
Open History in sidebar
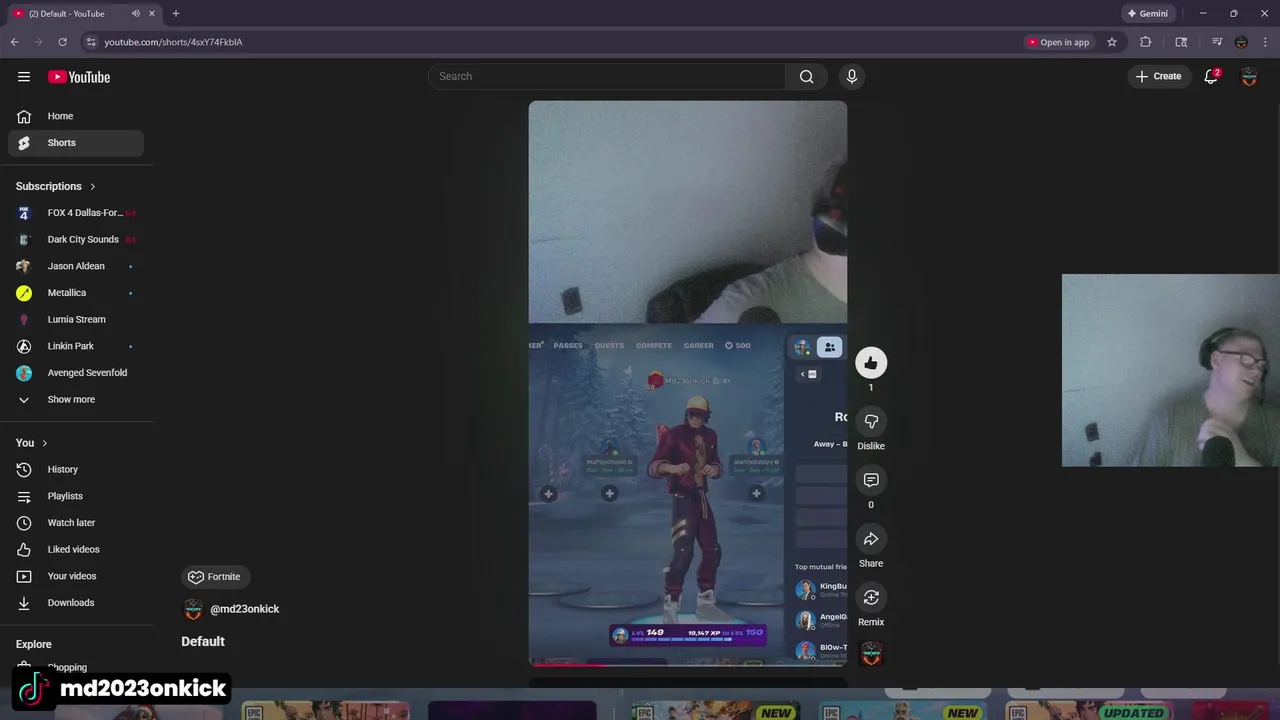pyautogui.click(x=76, y=469)
